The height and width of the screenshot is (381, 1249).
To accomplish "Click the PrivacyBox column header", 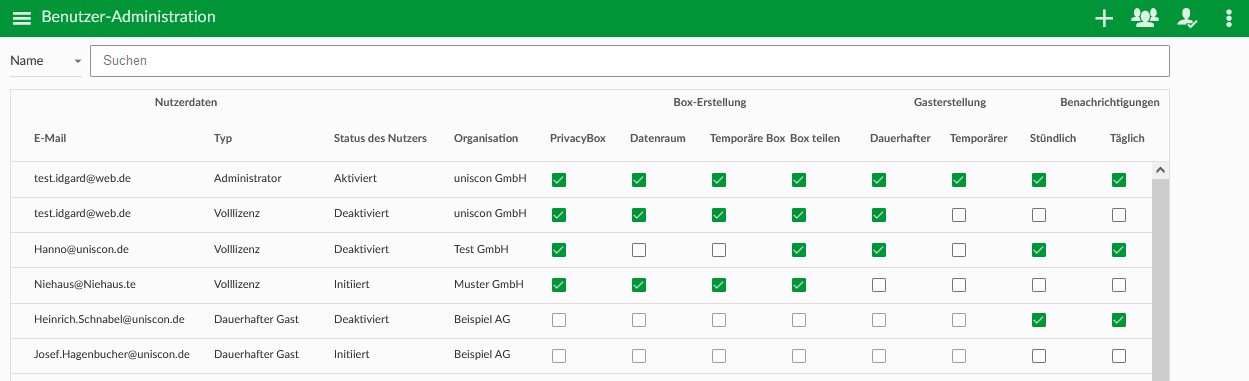I will [578, 138].
